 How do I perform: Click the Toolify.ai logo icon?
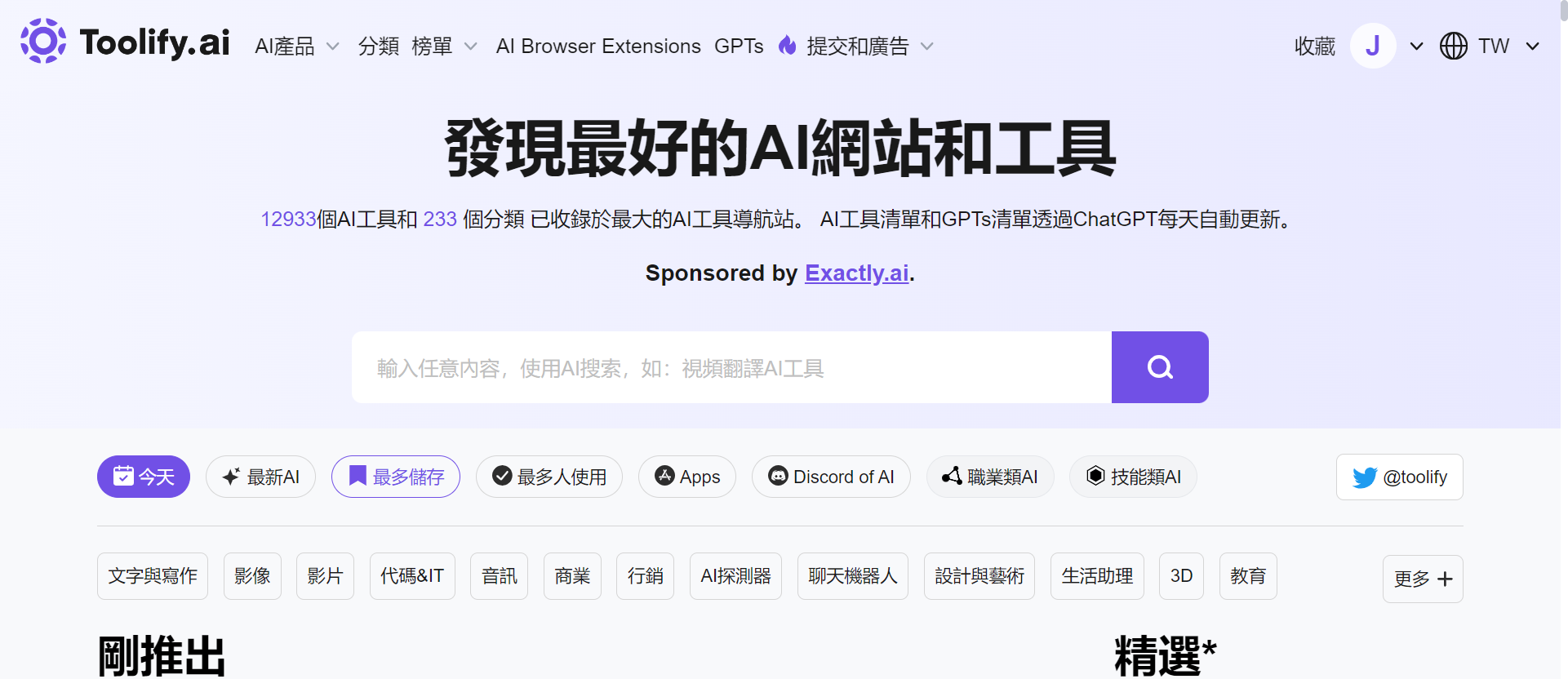pos(43,41)
